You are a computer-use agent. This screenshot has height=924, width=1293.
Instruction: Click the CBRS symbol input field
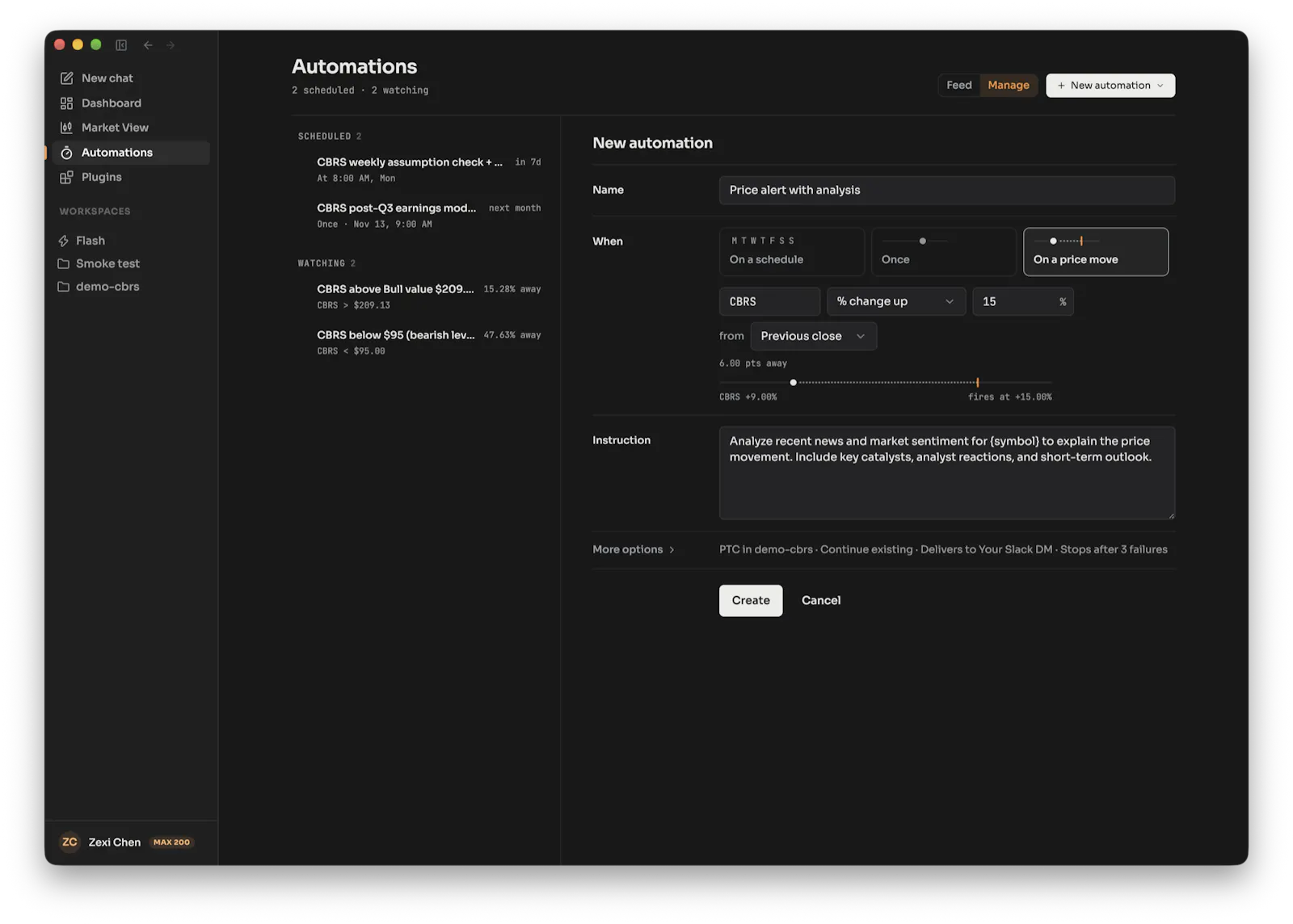coord(769,301)
